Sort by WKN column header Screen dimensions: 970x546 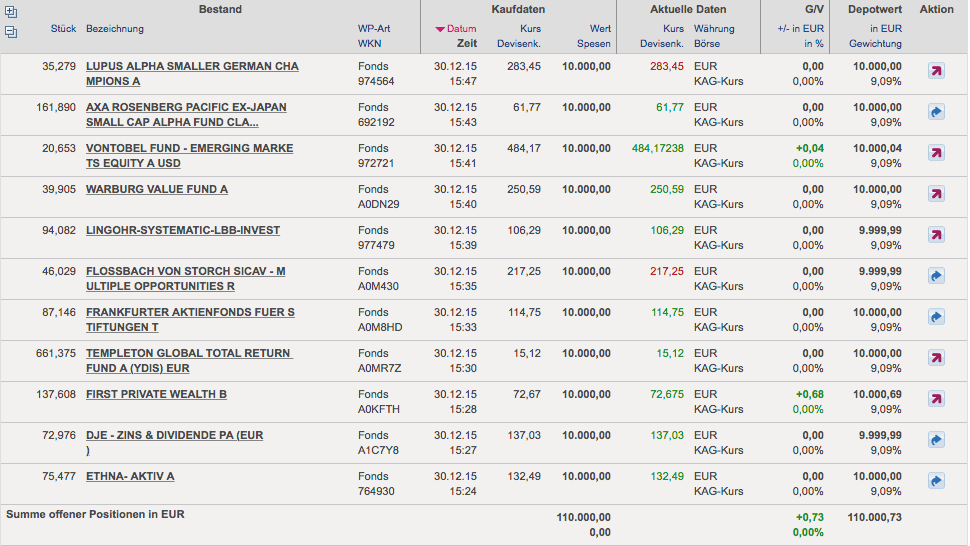coord(369,44)
